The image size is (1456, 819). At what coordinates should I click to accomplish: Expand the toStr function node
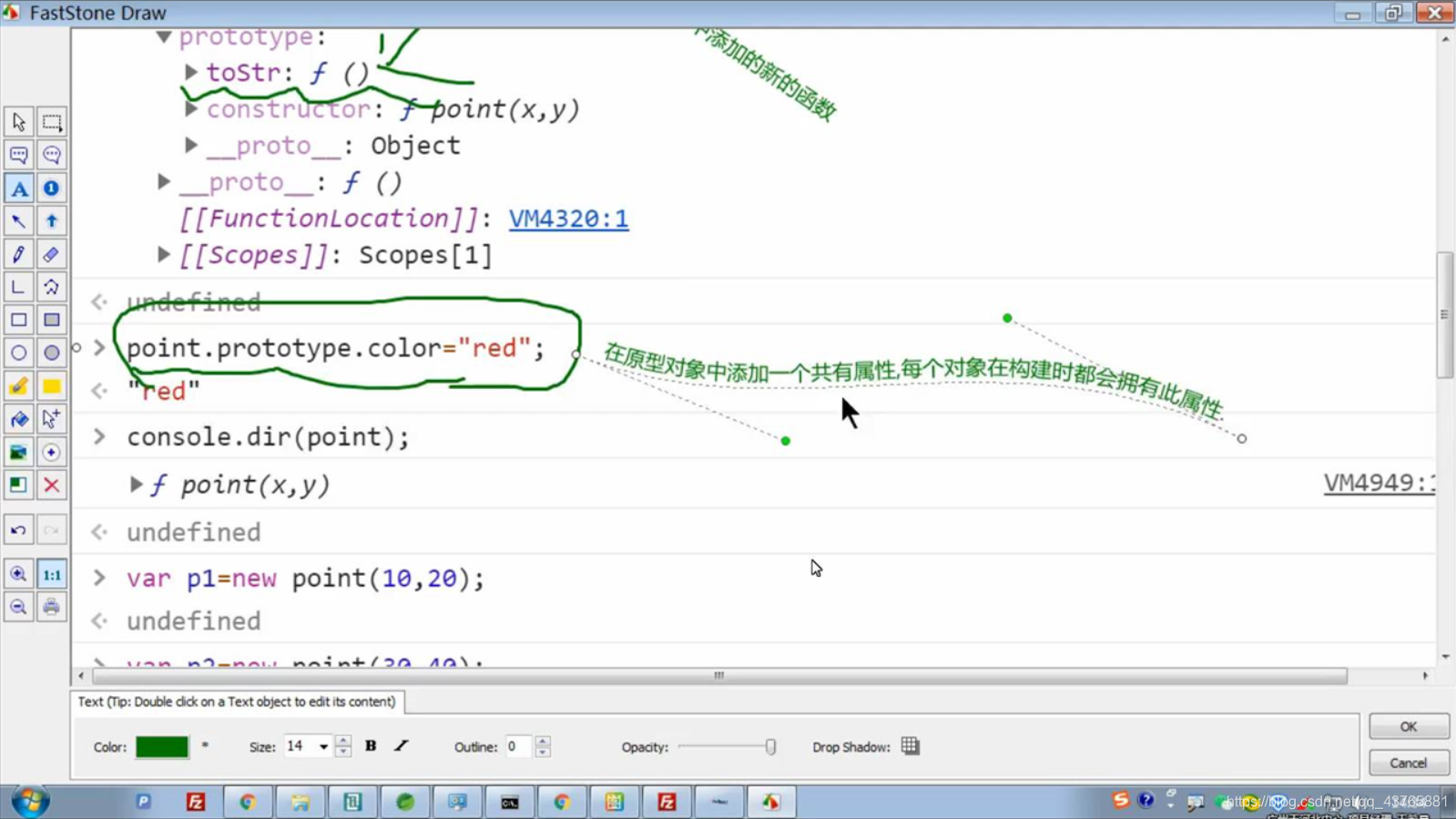click(x=191, y=72)
